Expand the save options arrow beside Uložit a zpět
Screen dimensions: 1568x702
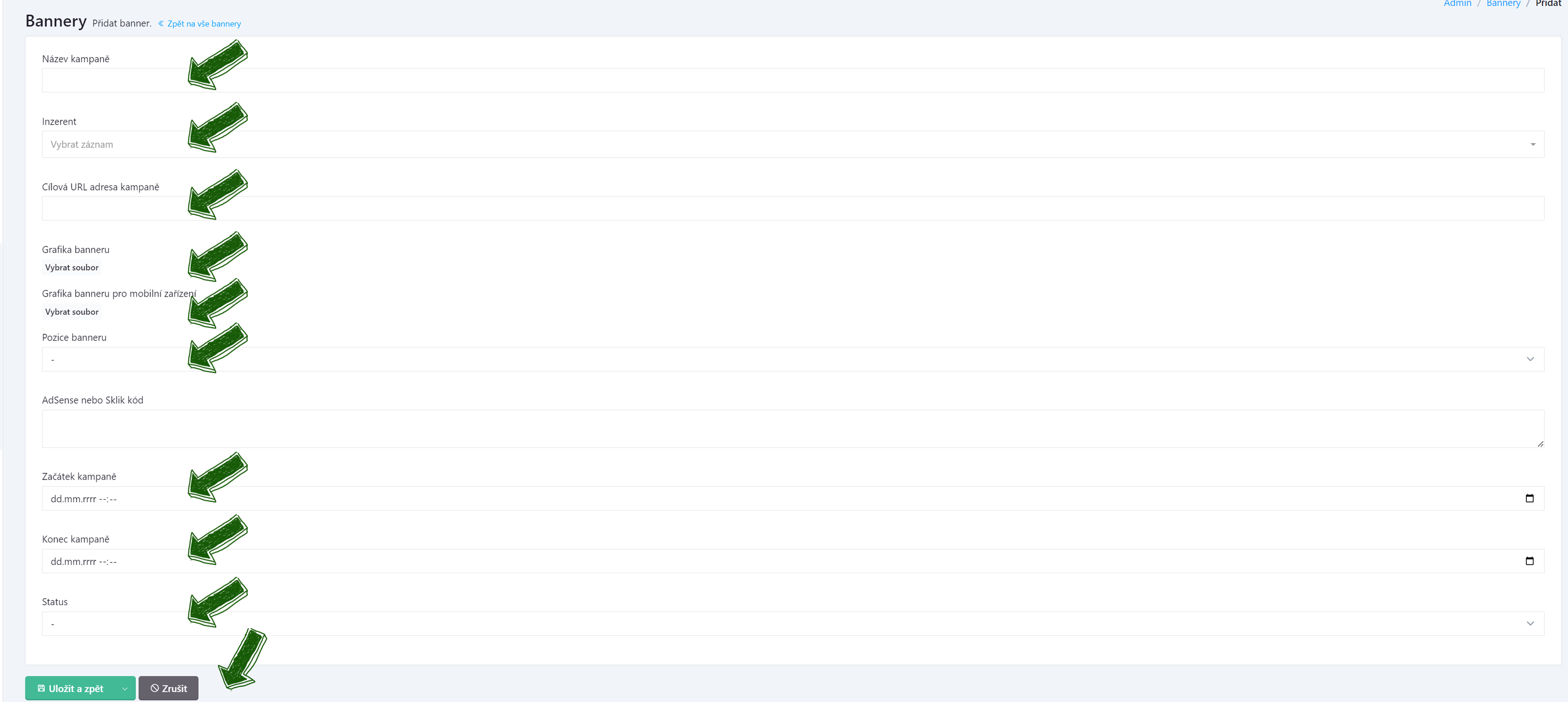[x=125, y=688]
